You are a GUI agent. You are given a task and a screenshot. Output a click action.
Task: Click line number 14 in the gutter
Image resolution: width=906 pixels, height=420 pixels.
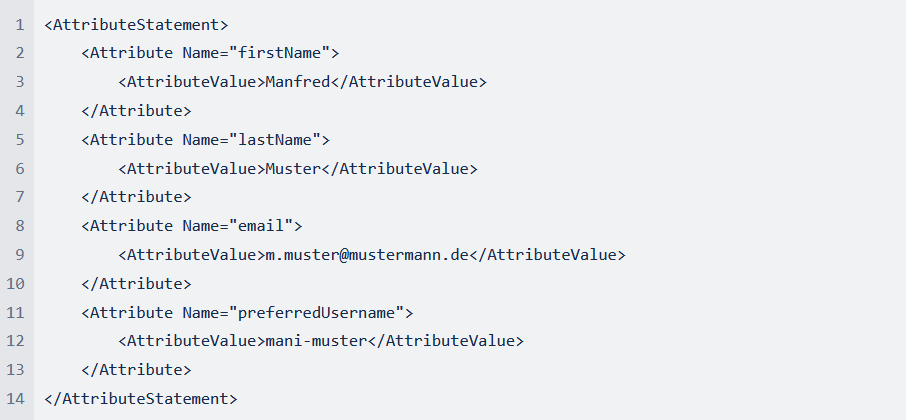15,399
